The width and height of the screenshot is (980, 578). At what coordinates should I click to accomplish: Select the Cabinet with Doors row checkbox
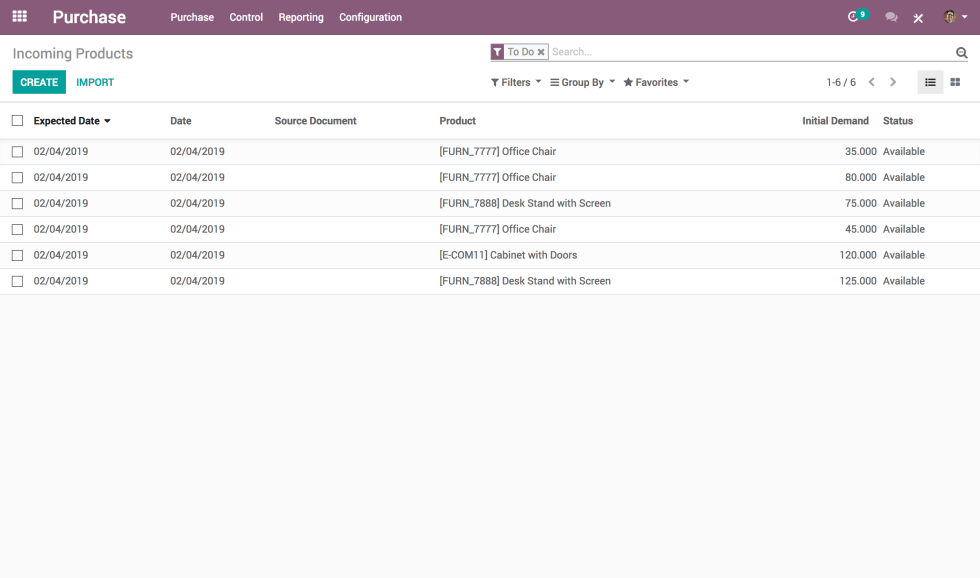pyautogui.click(x=16, y=255)
